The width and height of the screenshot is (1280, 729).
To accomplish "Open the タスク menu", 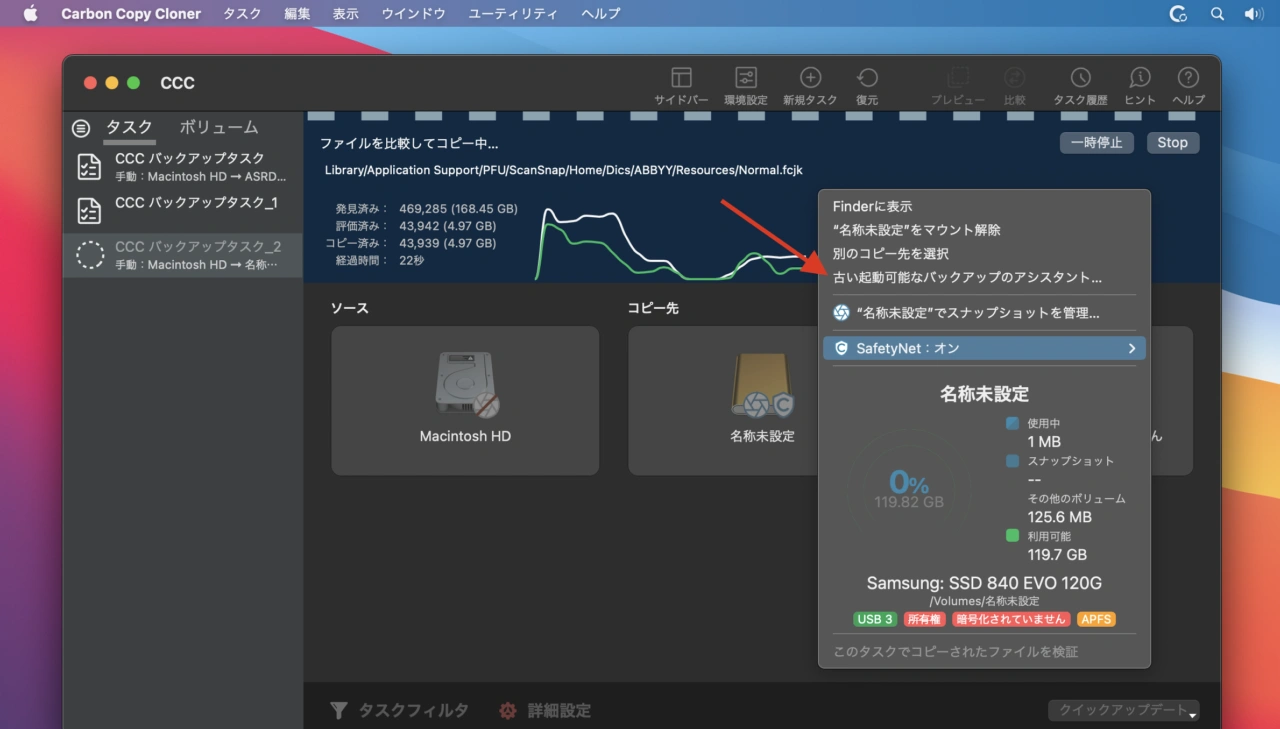I will click(x=242, y=14).
